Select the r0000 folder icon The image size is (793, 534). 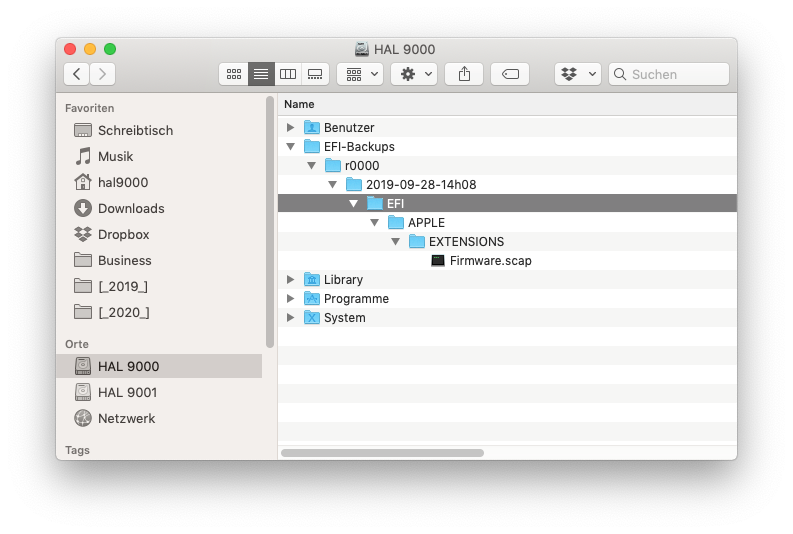click(333, 165)
